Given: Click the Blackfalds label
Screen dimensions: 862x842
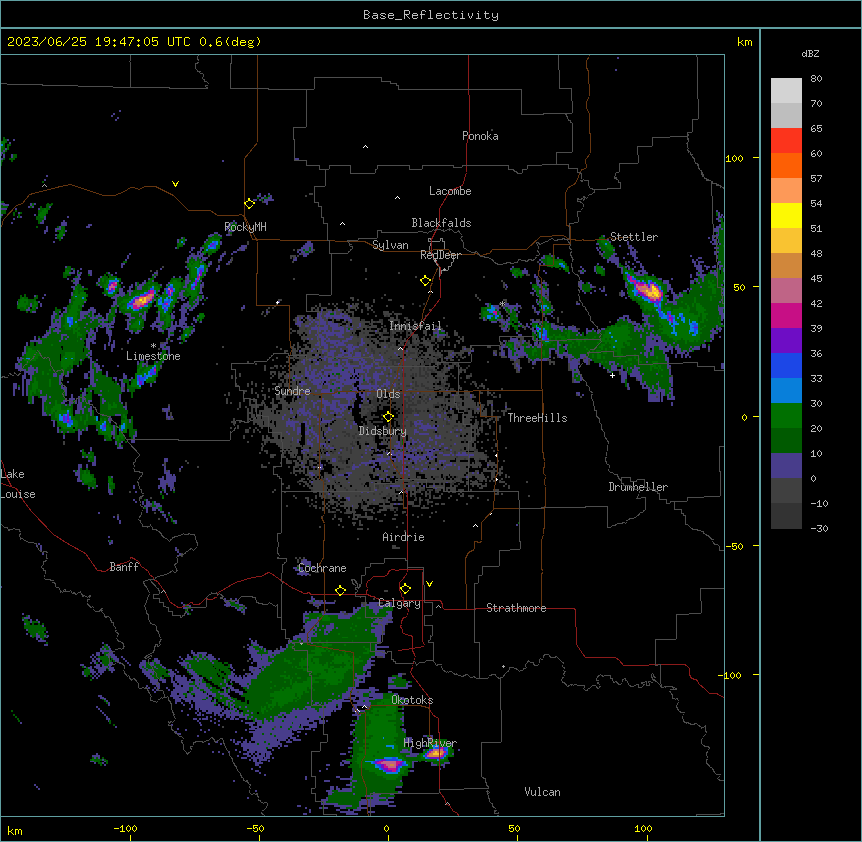Looking at the screenshot, I should click(441, 223).
